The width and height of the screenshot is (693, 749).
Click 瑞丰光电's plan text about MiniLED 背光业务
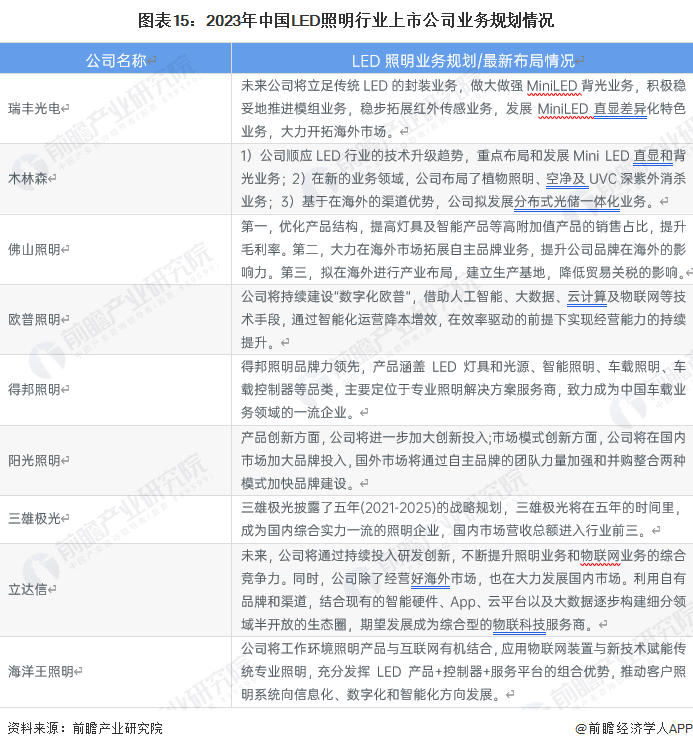click(x=463, y=108)
